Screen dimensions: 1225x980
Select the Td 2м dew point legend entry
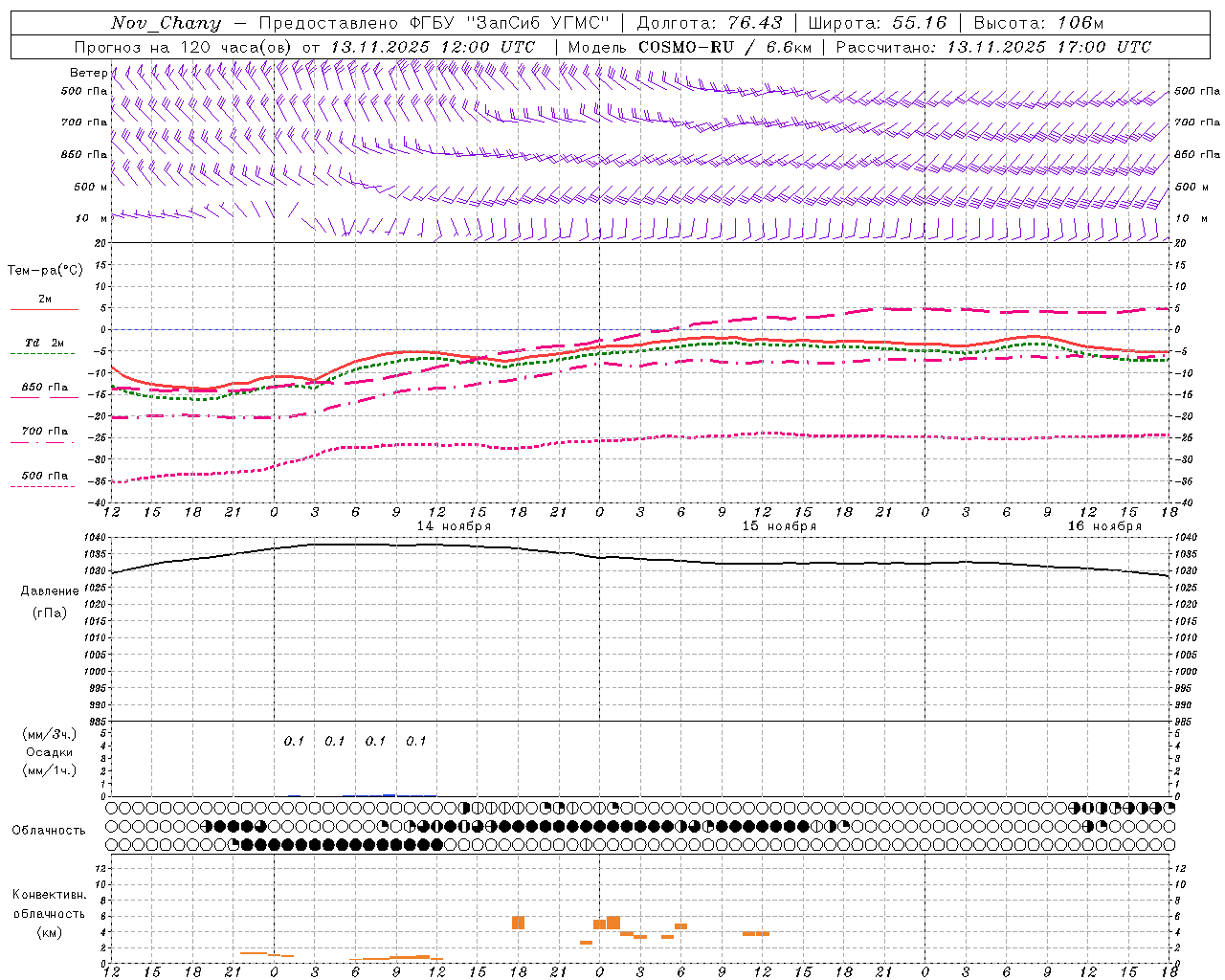point(45,343)
